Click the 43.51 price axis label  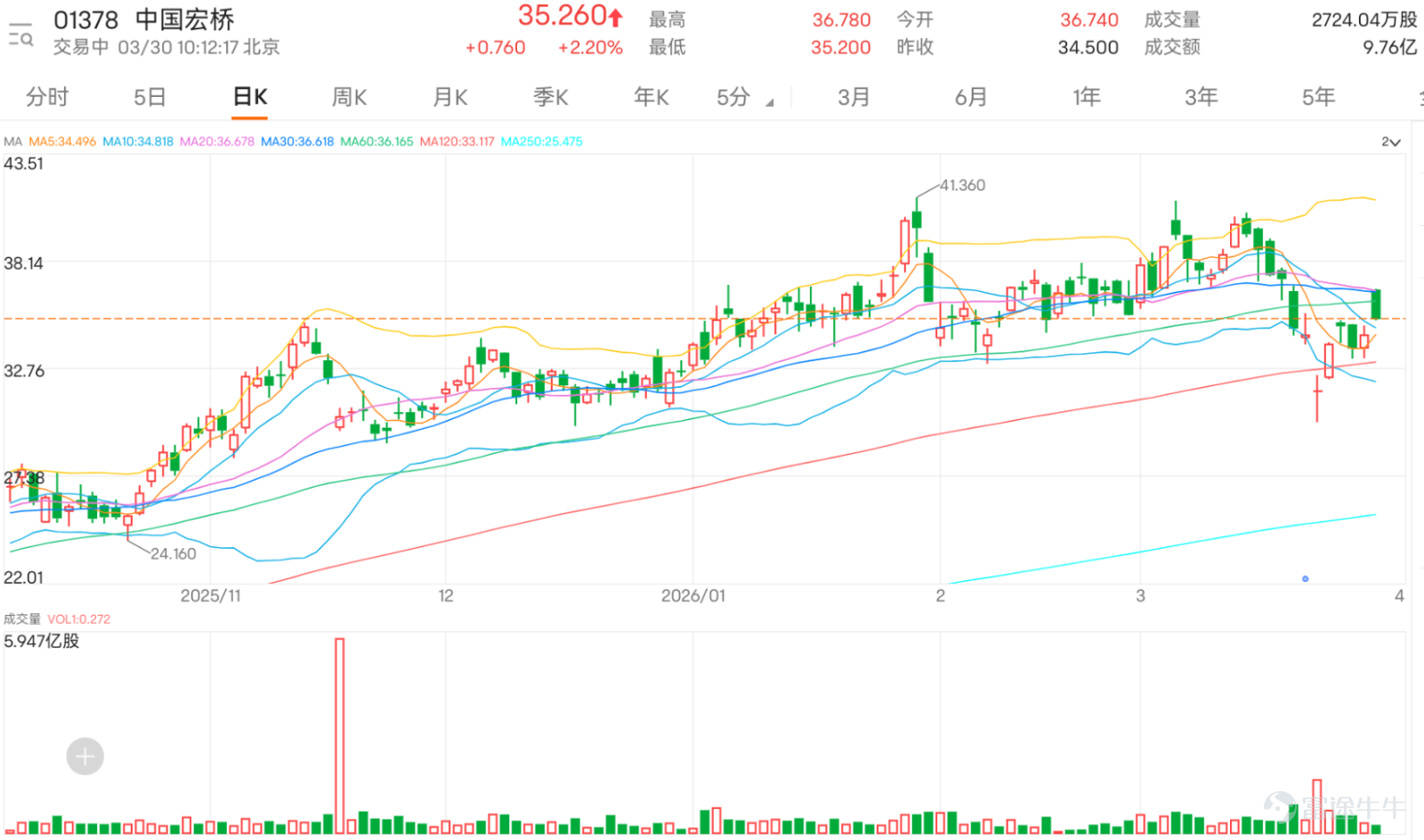coord(23,163)
